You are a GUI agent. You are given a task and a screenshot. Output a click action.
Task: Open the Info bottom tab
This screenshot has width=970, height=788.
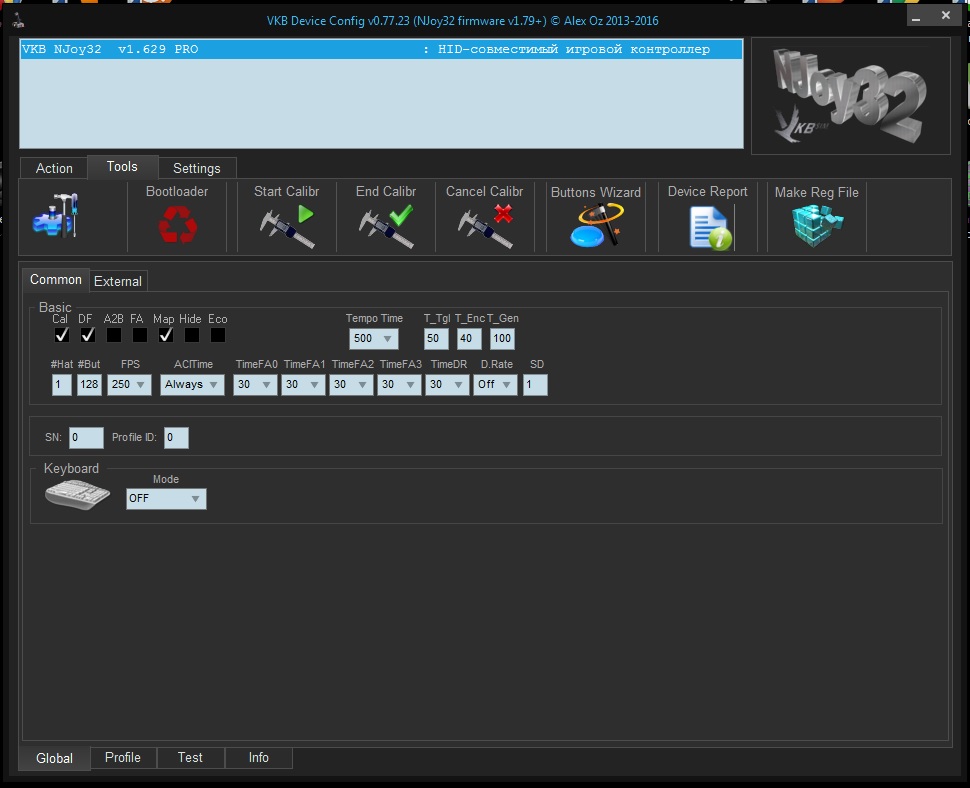[x=259, y=758]
